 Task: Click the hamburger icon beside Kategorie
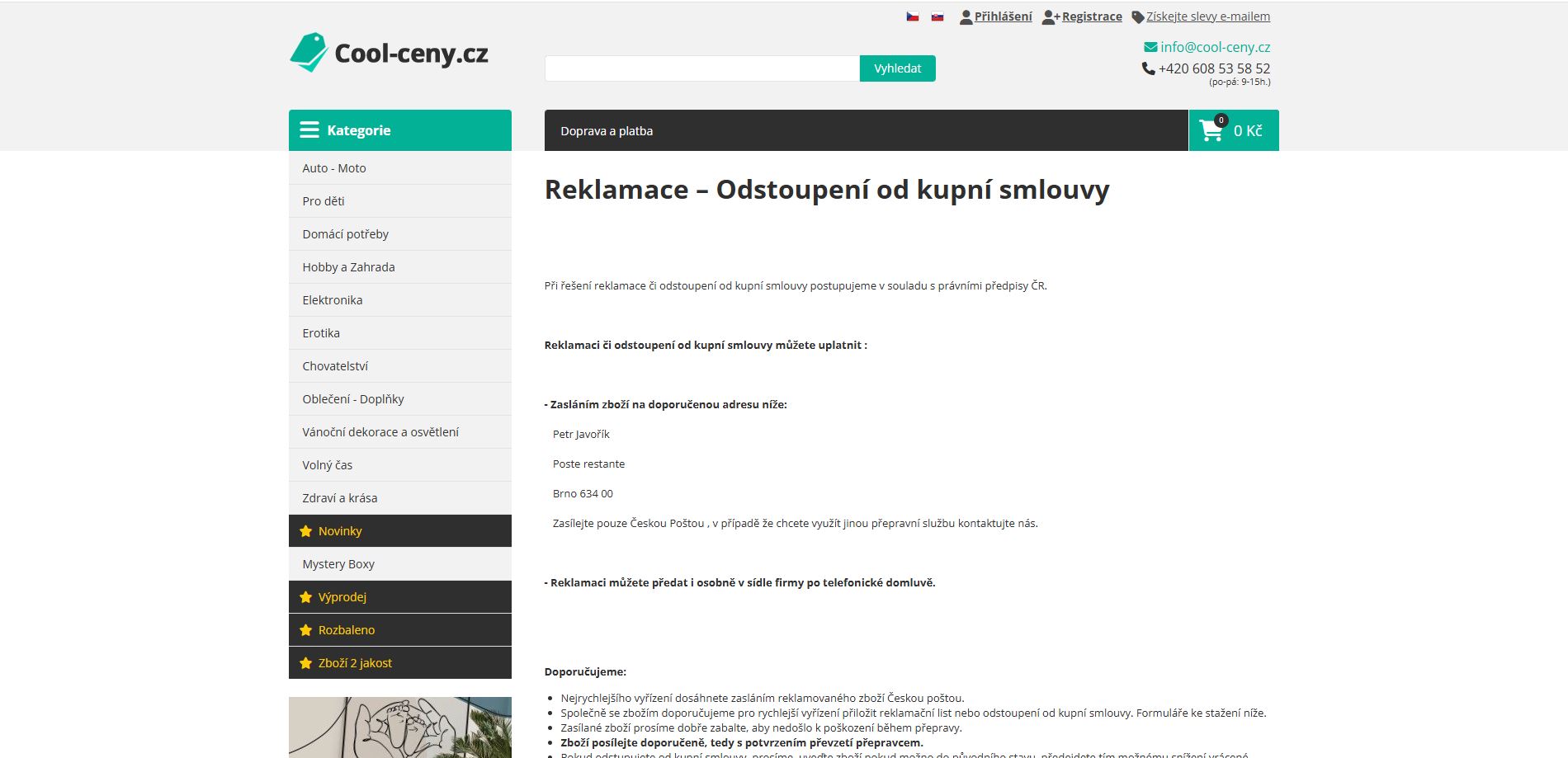pyautogui.click(x=309, y=130)
